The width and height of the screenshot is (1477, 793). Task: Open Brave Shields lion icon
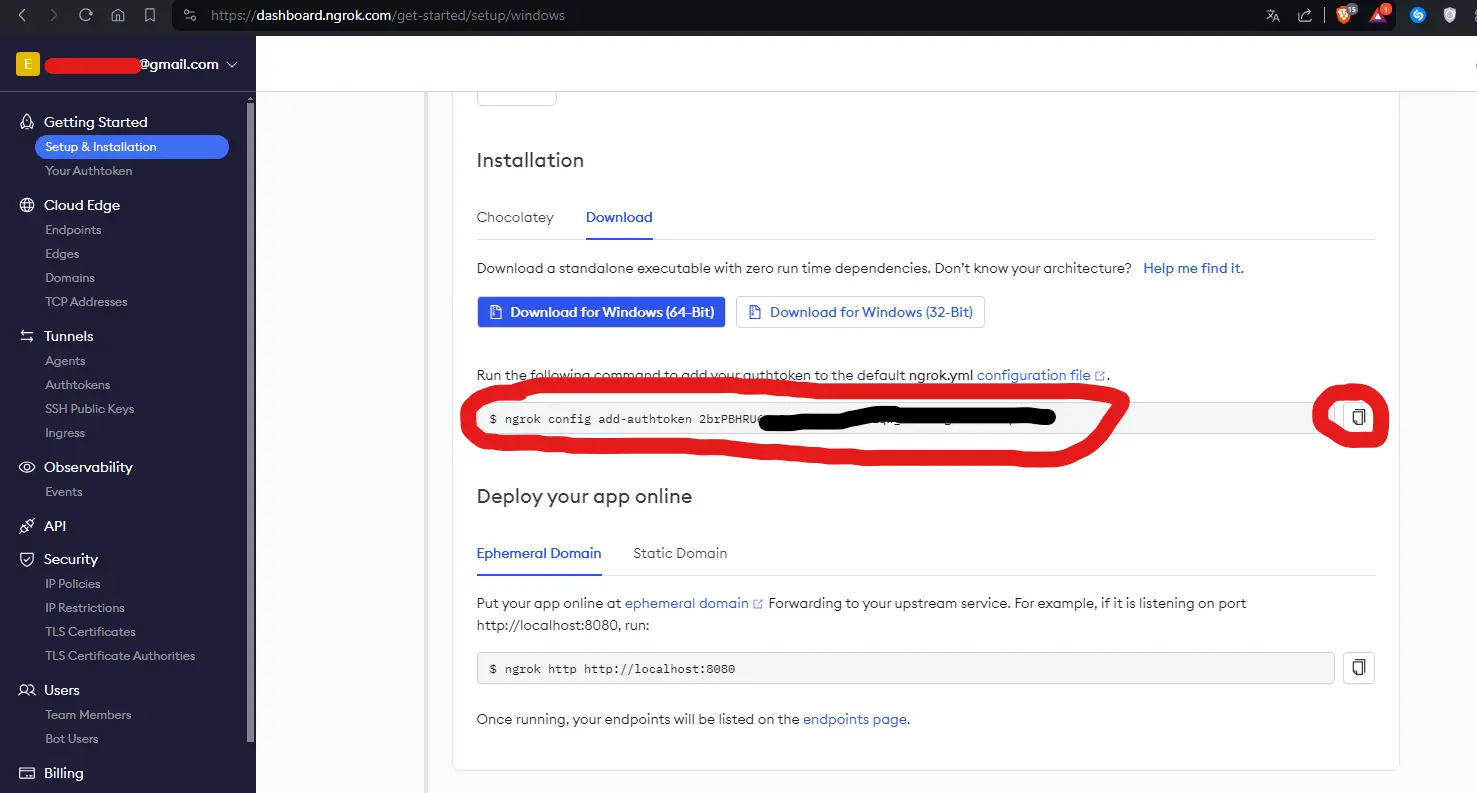(x=1344, y=15)
